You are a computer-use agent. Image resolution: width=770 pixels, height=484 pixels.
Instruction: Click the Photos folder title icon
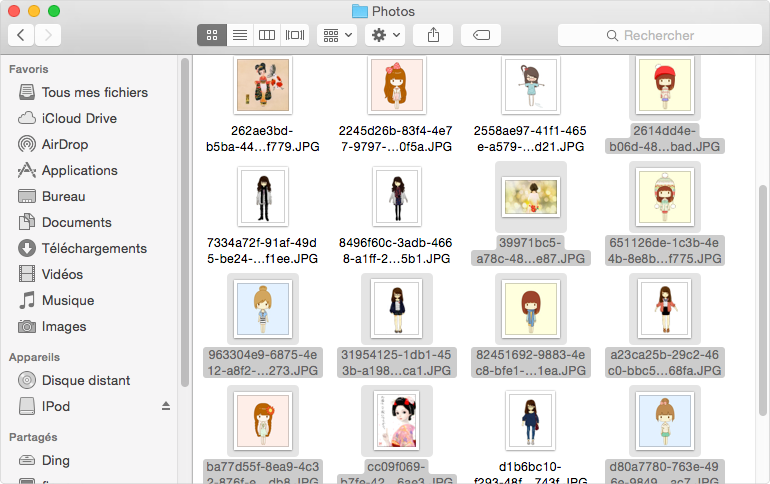pos(360,11)
